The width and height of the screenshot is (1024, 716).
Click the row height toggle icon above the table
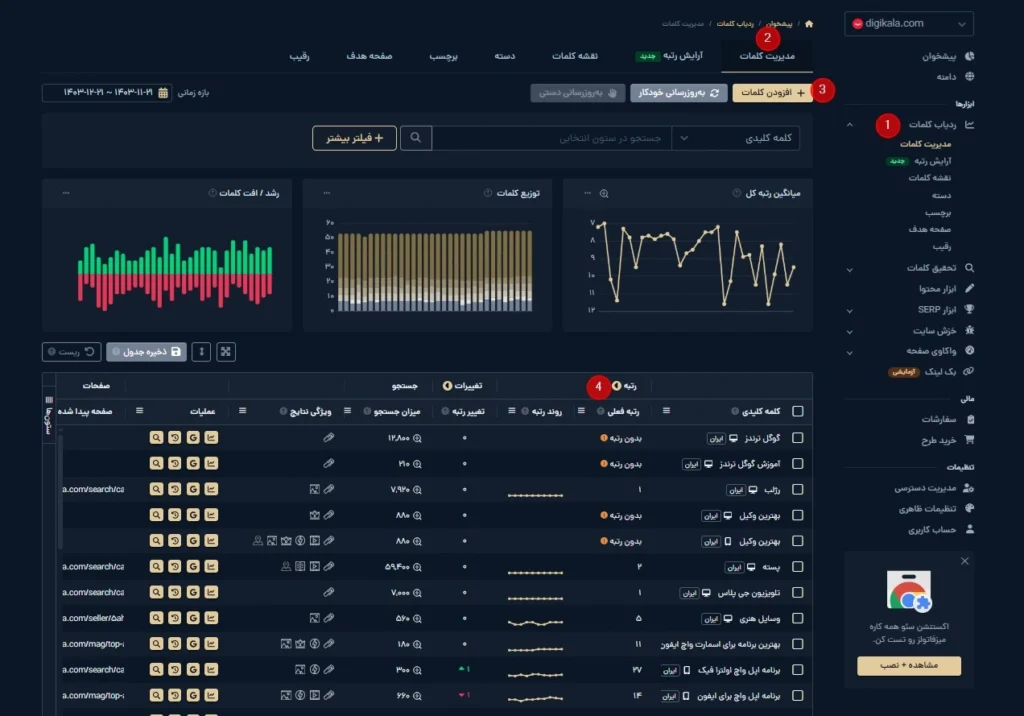point(202,352)
